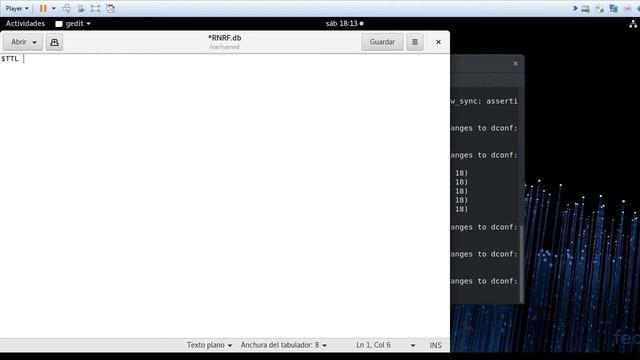Screen dimensions: 640x360
Task: Open the Actividades overview
Action: pos(25,24)
